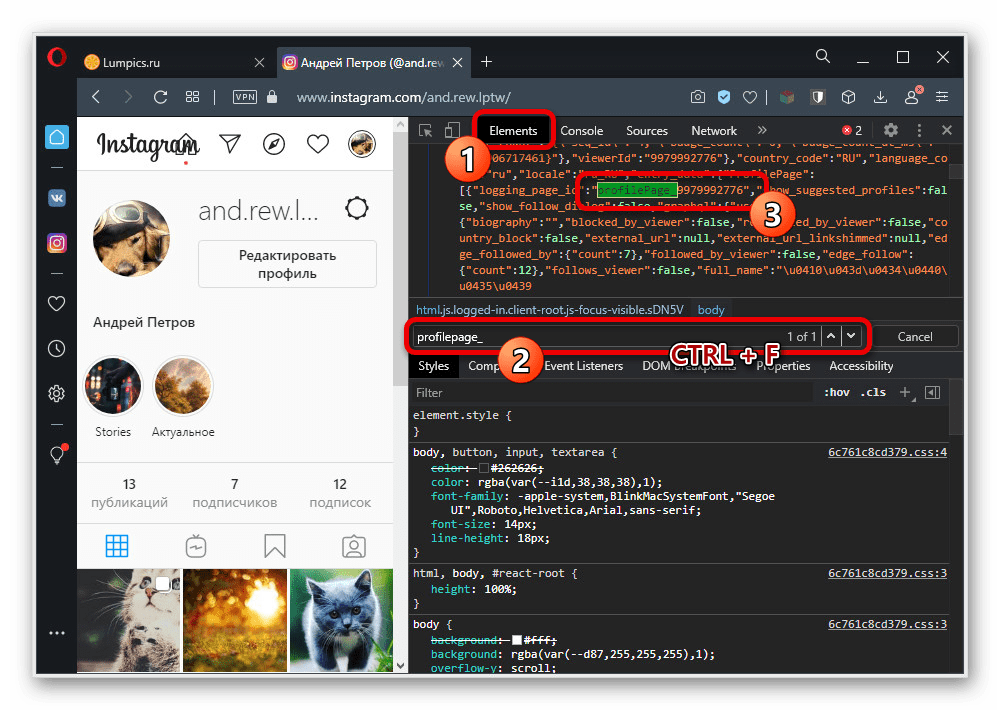Screen dimensions: 1000x710
Task: Open DevTools three-dot customize menu
Action: (x=919, y=130)
